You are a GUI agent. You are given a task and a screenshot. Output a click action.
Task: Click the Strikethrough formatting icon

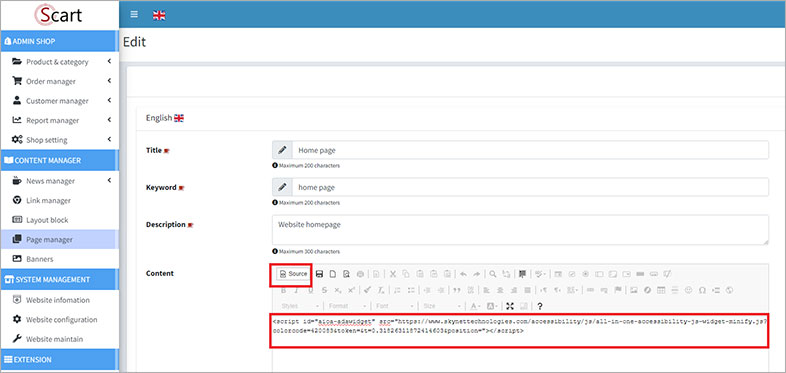[324, 290]
